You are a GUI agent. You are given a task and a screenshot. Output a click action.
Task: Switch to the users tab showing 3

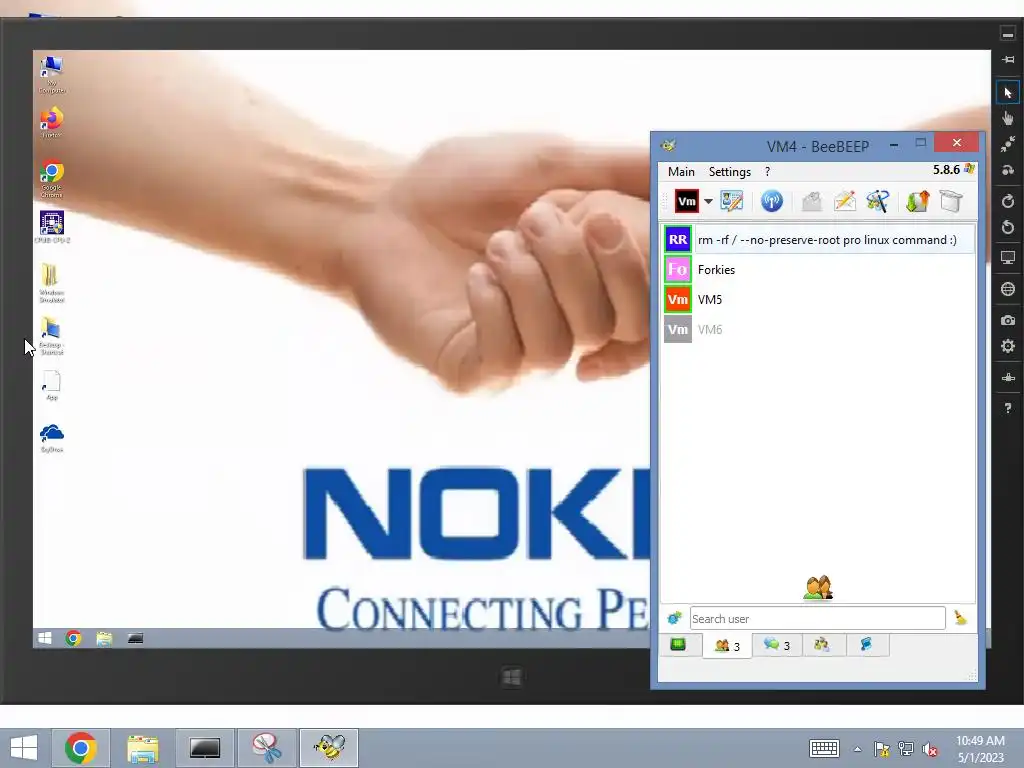click(727, 646)
